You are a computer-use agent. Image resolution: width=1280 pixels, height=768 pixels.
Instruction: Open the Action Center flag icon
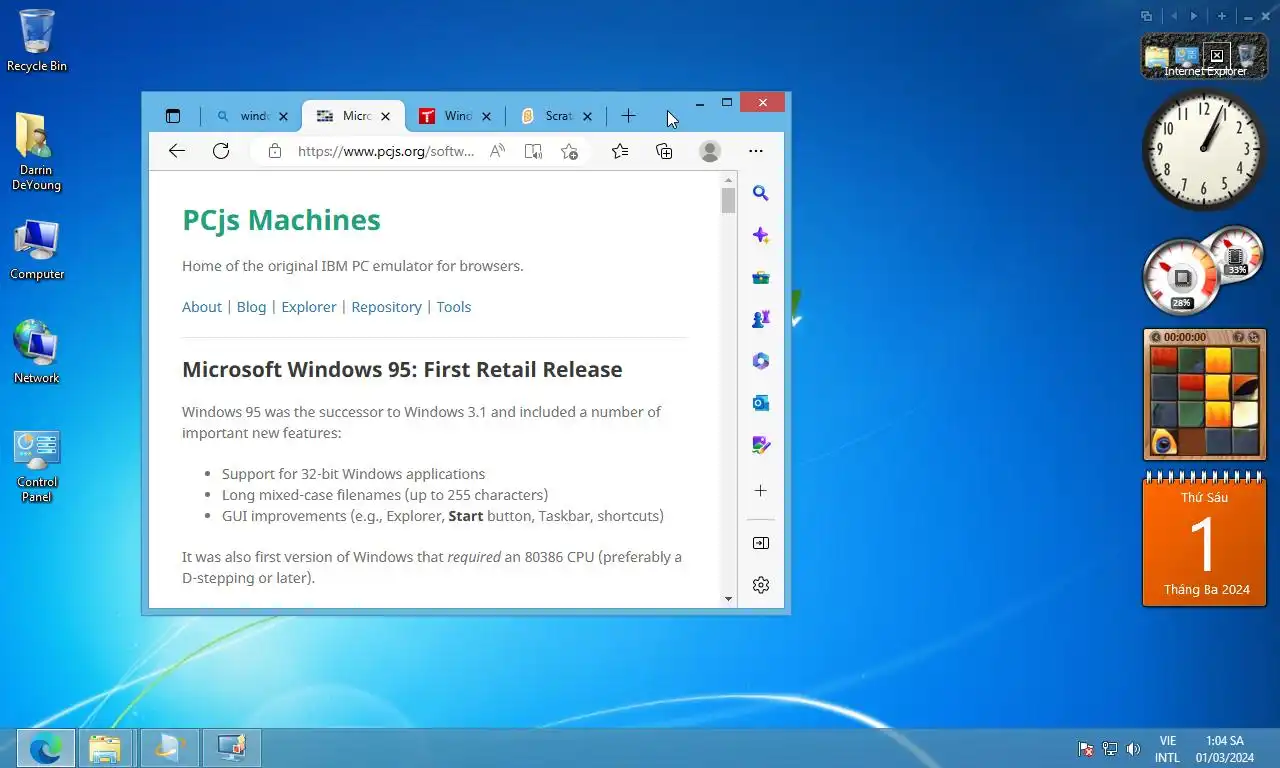click(x=1085, y=749)
